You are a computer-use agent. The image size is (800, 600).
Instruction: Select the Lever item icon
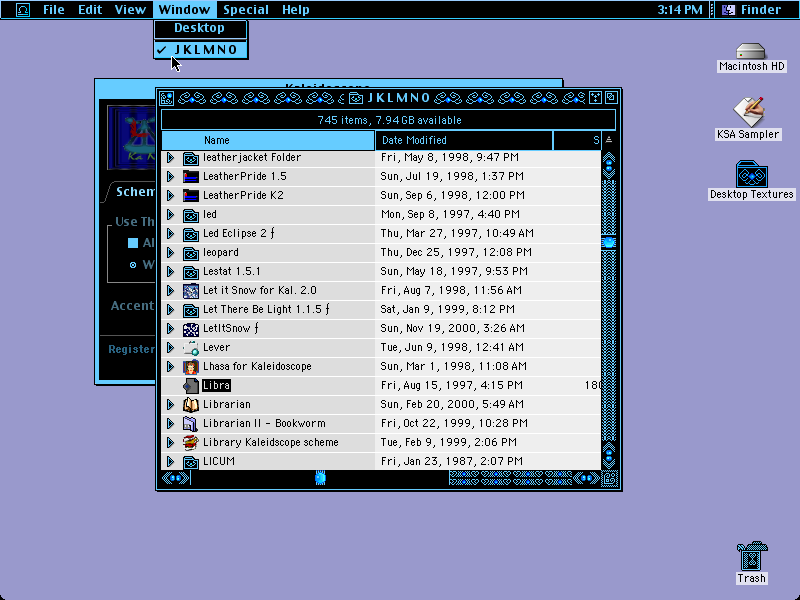[190, 347]
